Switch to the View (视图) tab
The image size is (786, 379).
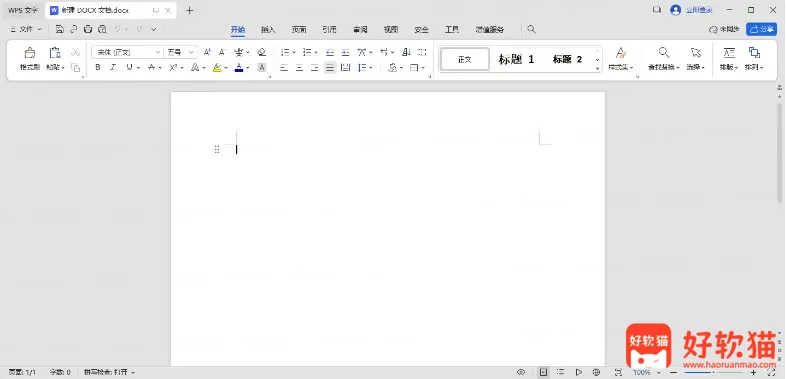pos(390,30)
